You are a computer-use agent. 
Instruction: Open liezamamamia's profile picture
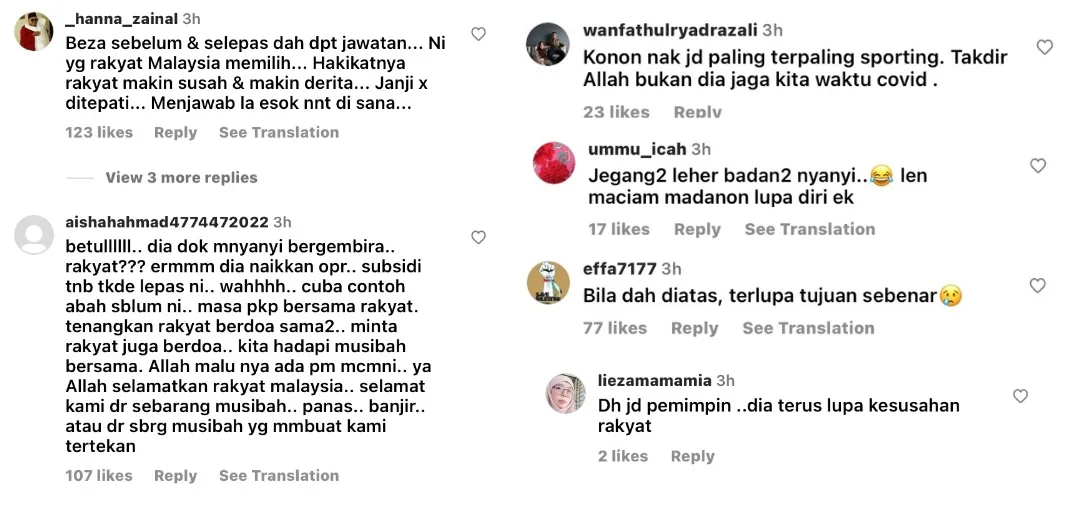coord(565,393)
